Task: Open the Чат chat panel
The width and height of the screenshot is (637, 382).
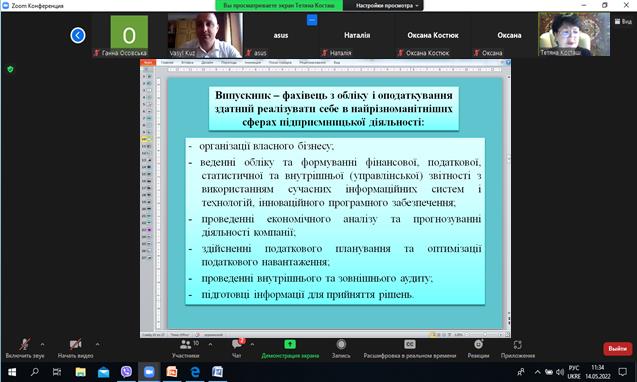Action: click(x=237, y=348)
